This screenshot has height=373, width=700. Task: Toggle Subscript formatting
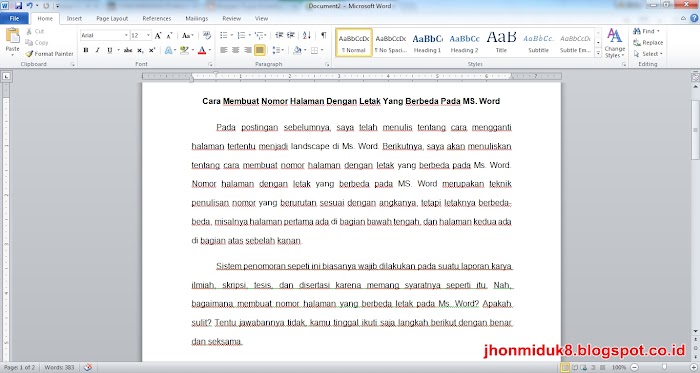pos(140,50)
